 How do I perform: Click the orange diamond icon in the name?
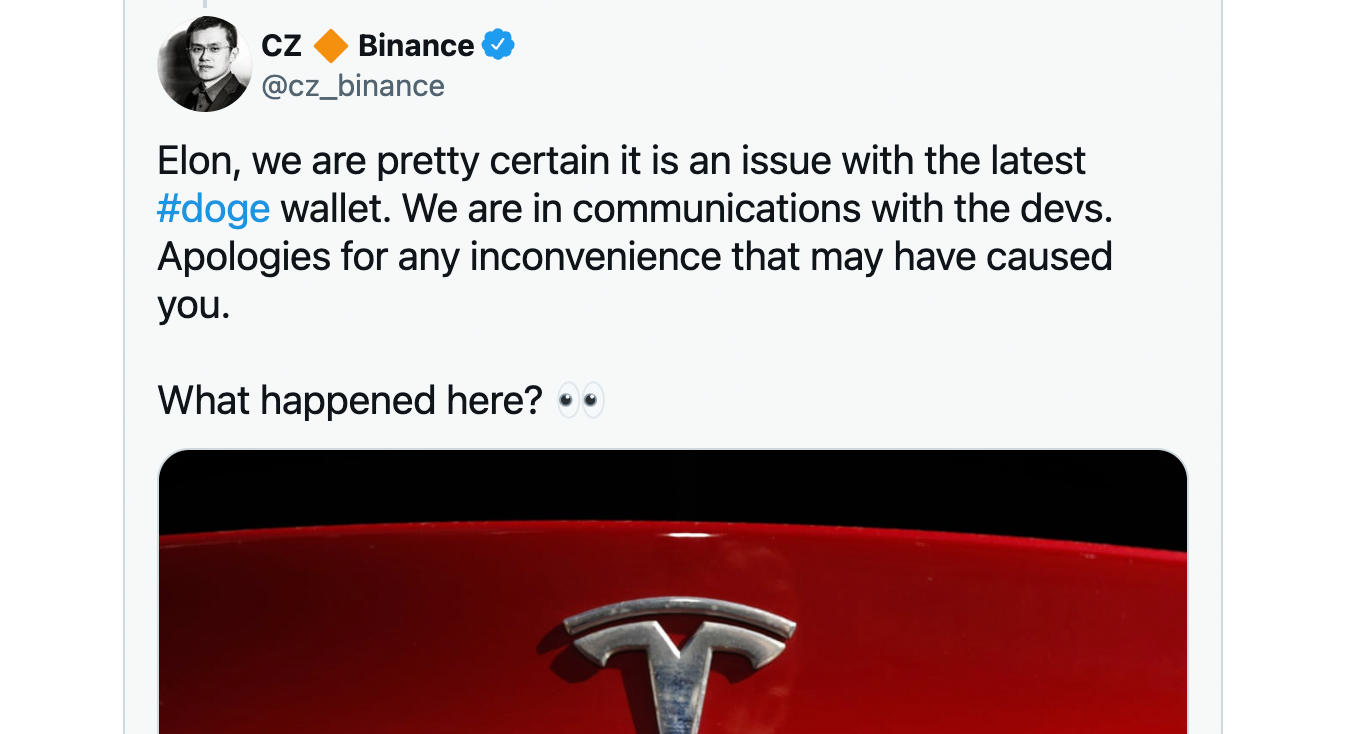click(330, 46)
